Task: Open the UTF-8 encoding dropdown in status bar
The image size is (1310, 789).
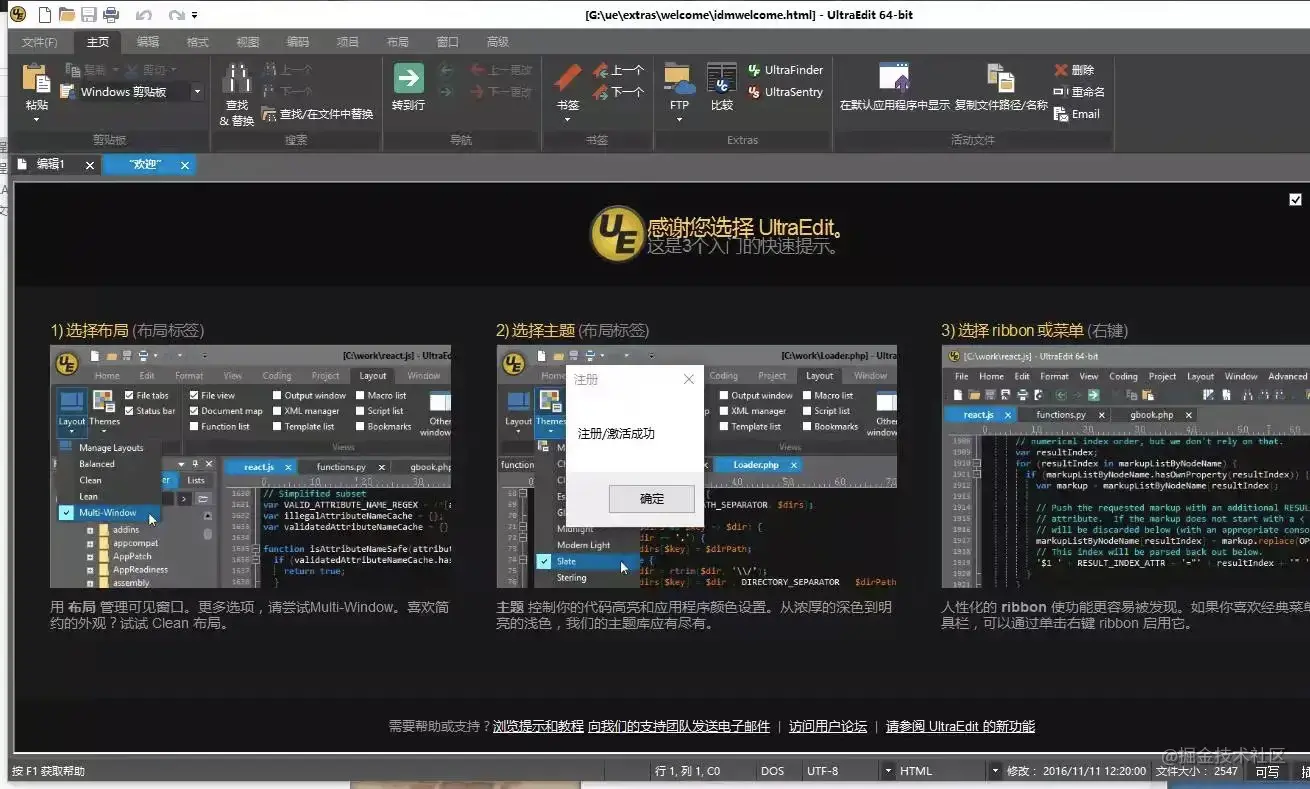Action: (888, 771)
